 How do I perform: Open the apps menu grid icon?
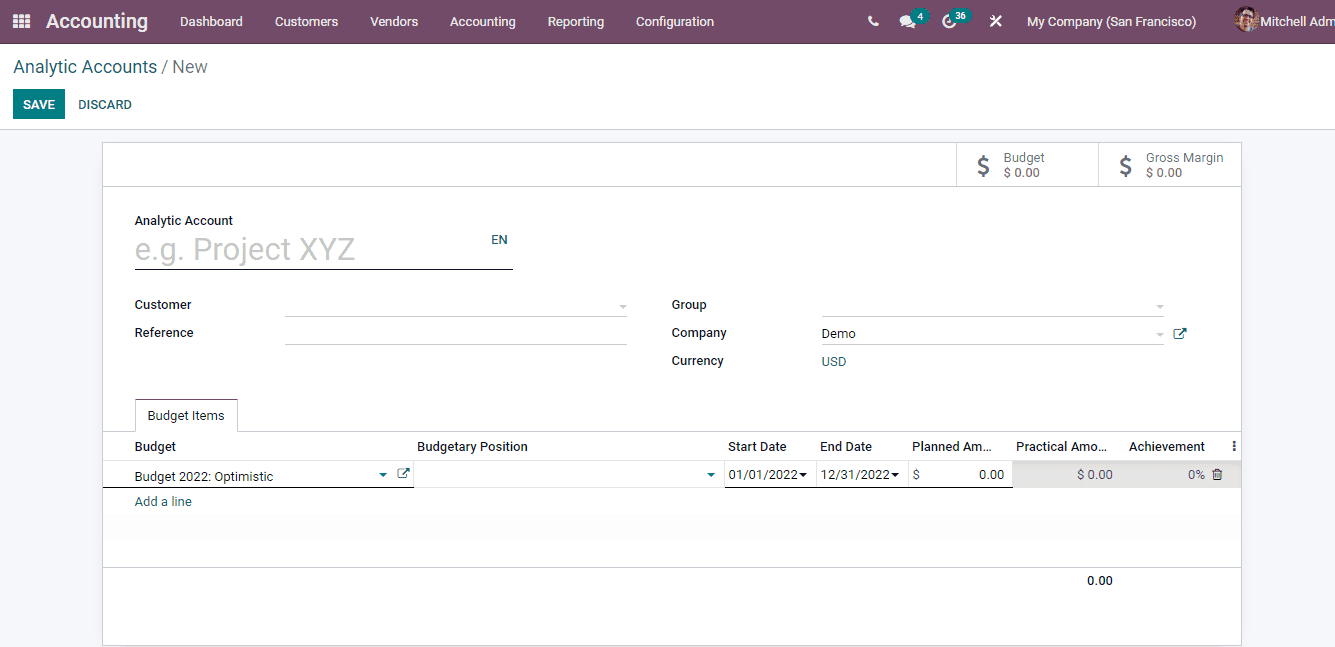pyautogui.click(x=20, y=20)
